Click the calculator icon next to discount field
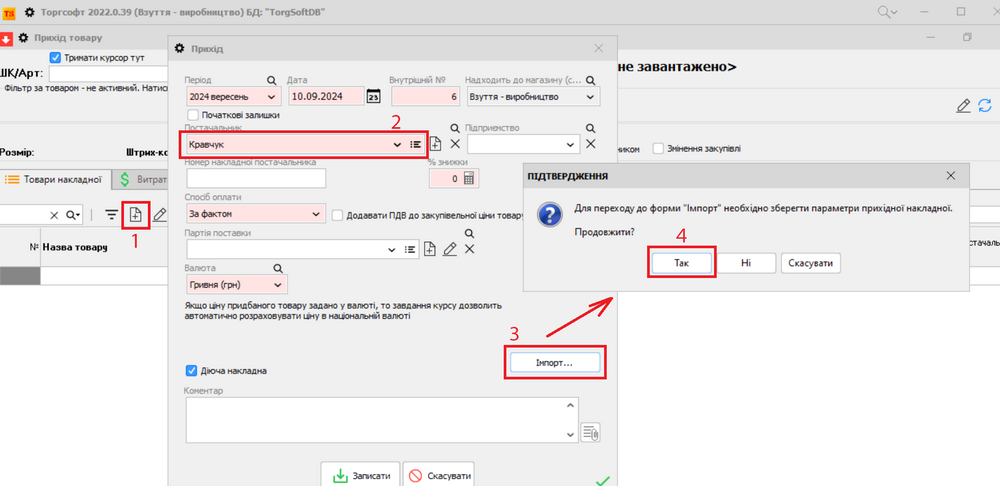 [468, 178]
